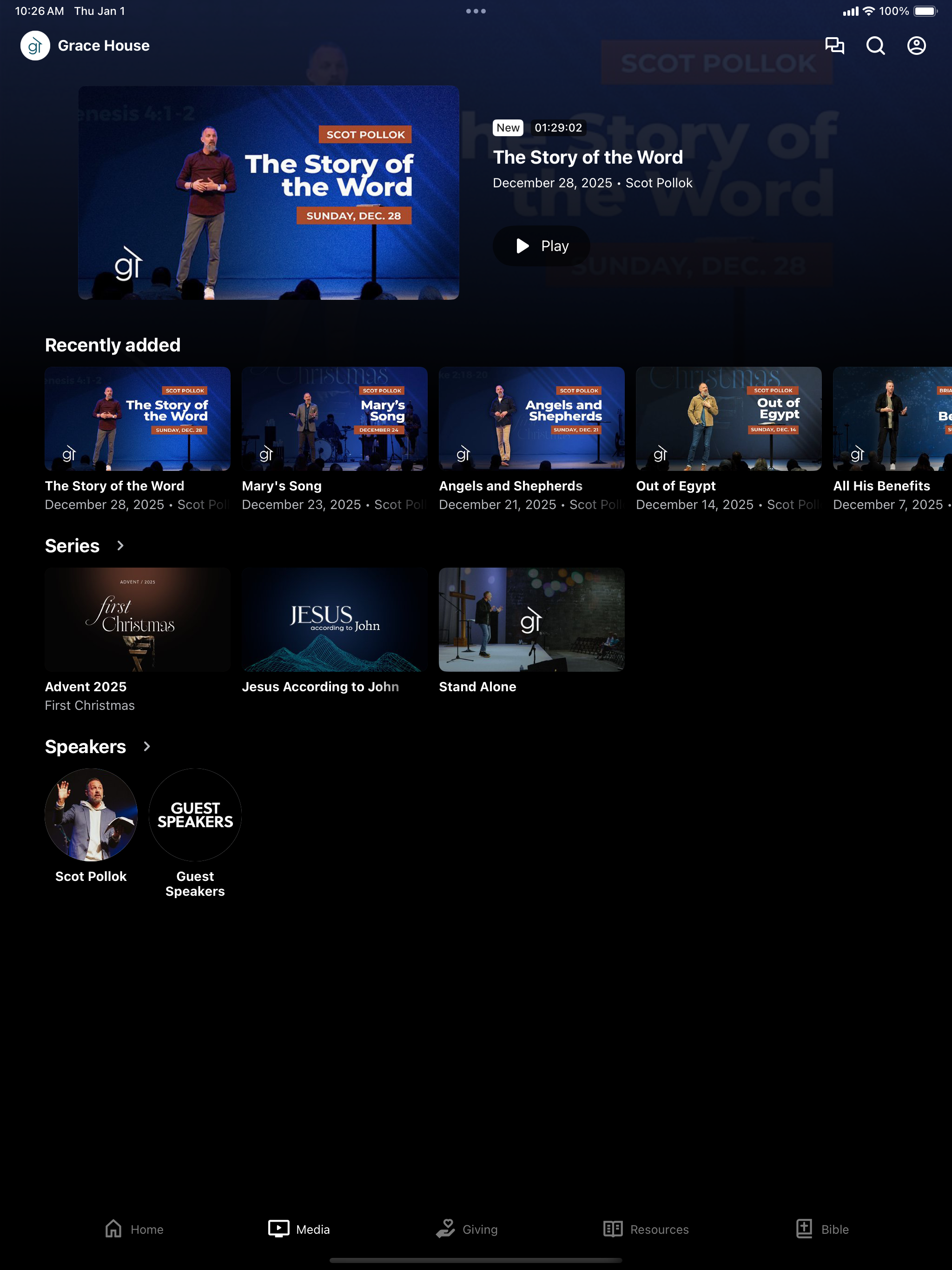The image size is (952, 1270).
Task: Open Jesus According to John series image
Action: pos(335,620)
